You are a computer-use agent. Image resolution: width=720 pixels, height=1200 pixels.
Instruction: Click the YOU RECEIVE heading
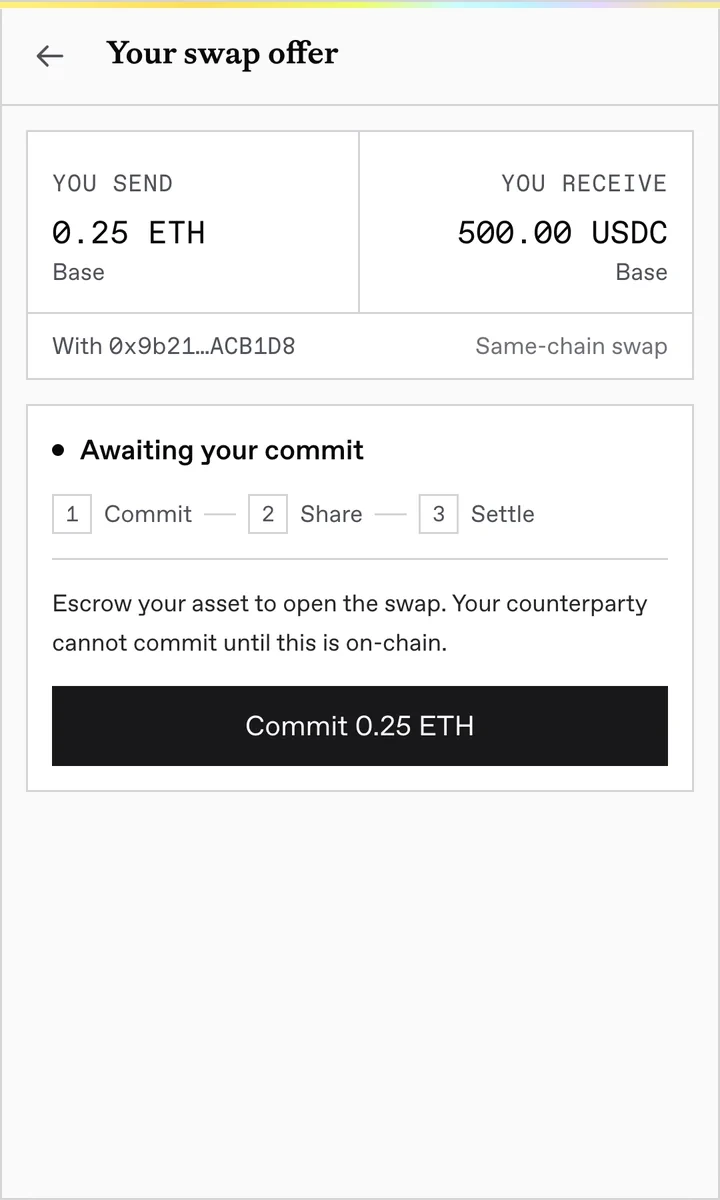(584, 183)
